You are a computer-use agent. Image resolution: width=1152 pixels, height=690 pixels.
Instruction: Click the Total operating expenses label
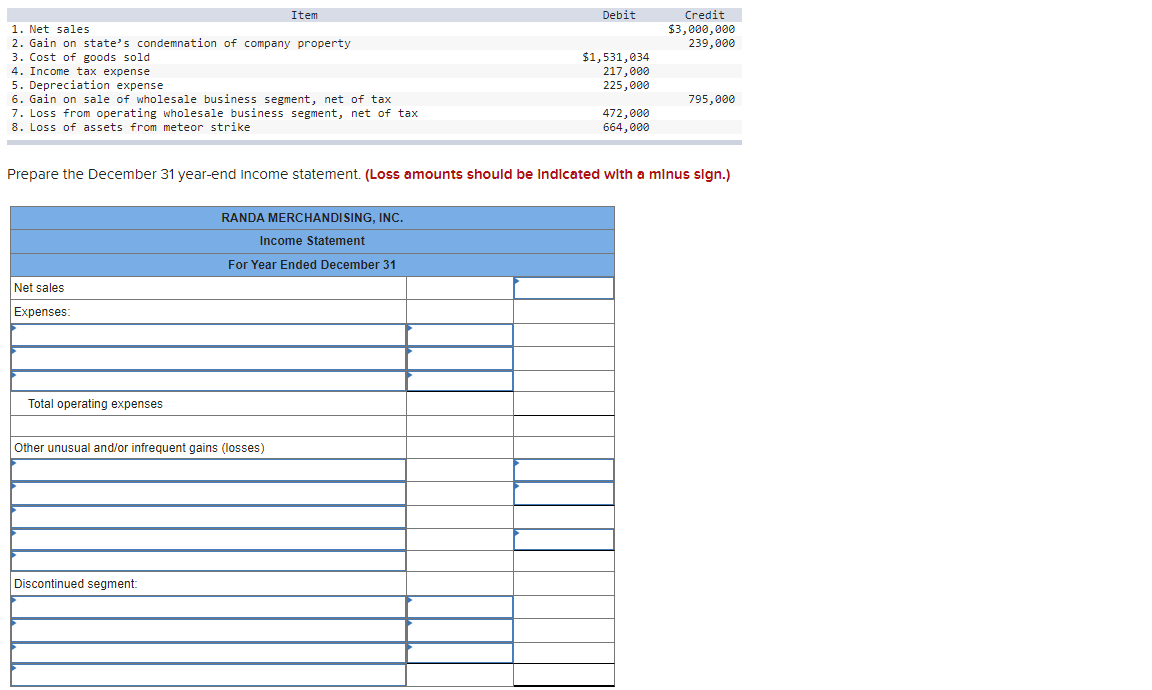click(96, 403)
